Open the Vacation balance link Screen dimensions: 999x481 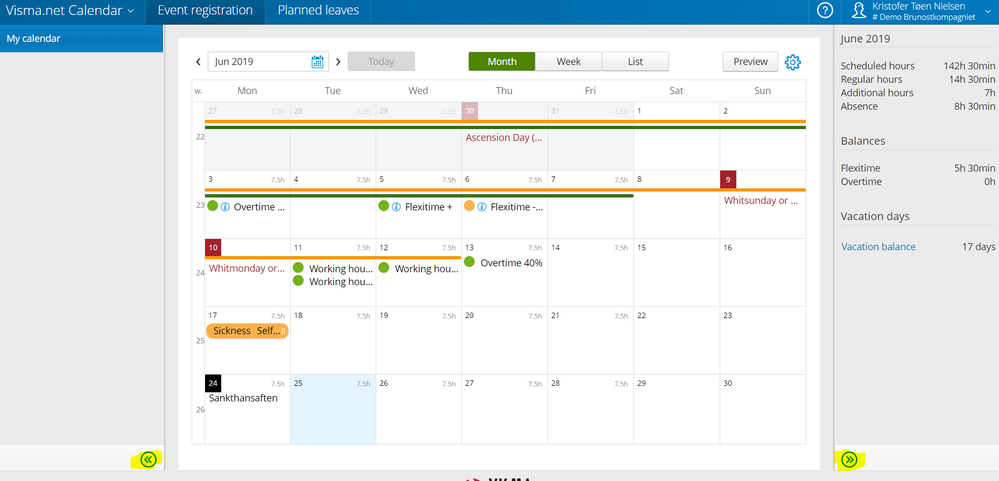pos(878,247)
